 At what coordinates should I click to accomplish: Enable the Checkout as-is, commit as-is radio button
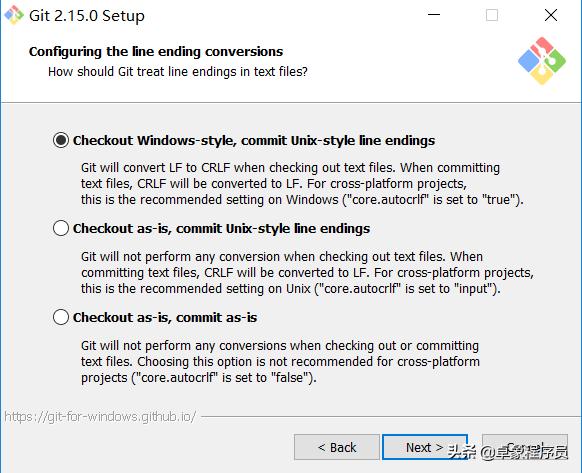click(61, 317)
